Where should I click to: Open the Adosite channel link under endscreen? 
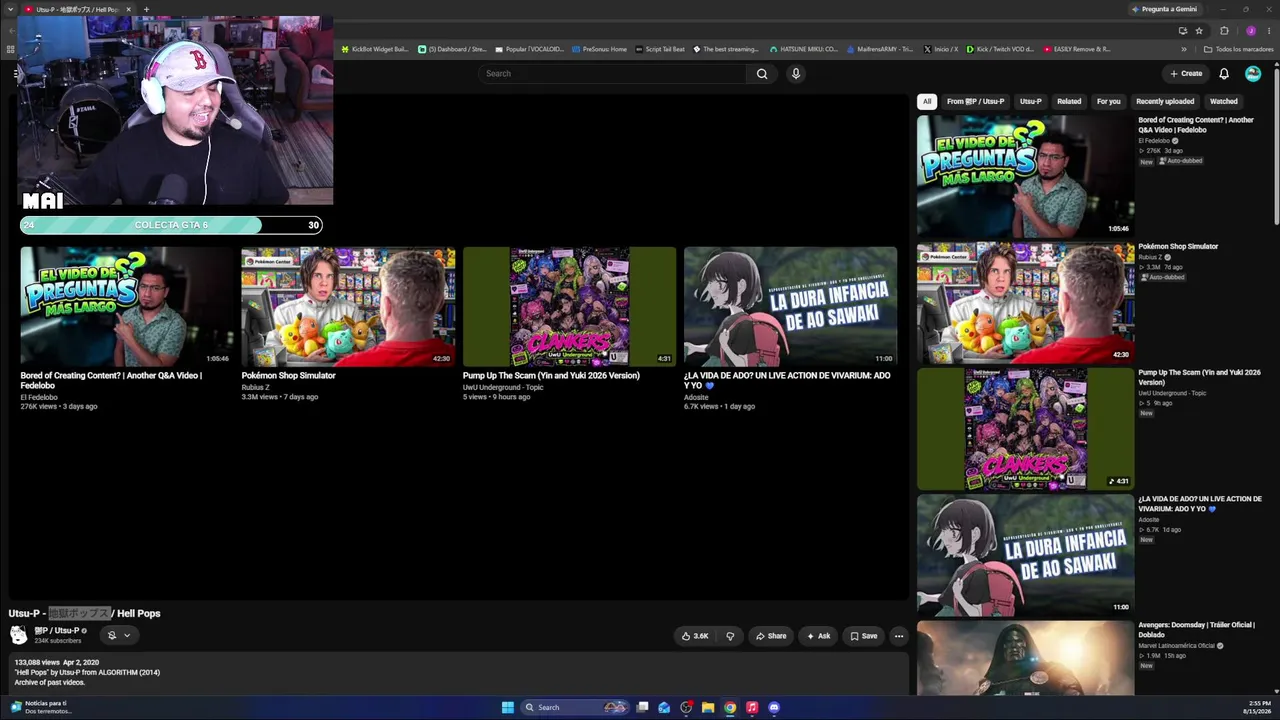696,397
